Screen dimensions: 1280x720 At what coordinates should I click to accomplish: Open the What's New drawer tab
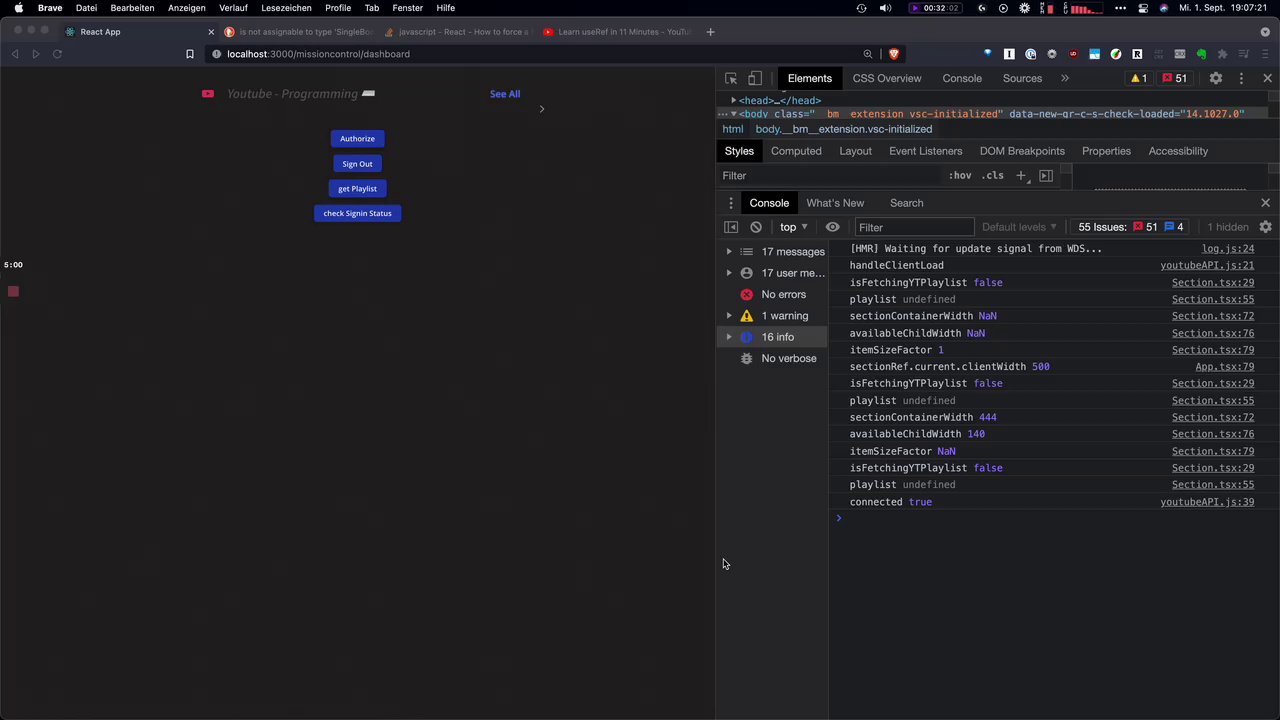(835, 203)
